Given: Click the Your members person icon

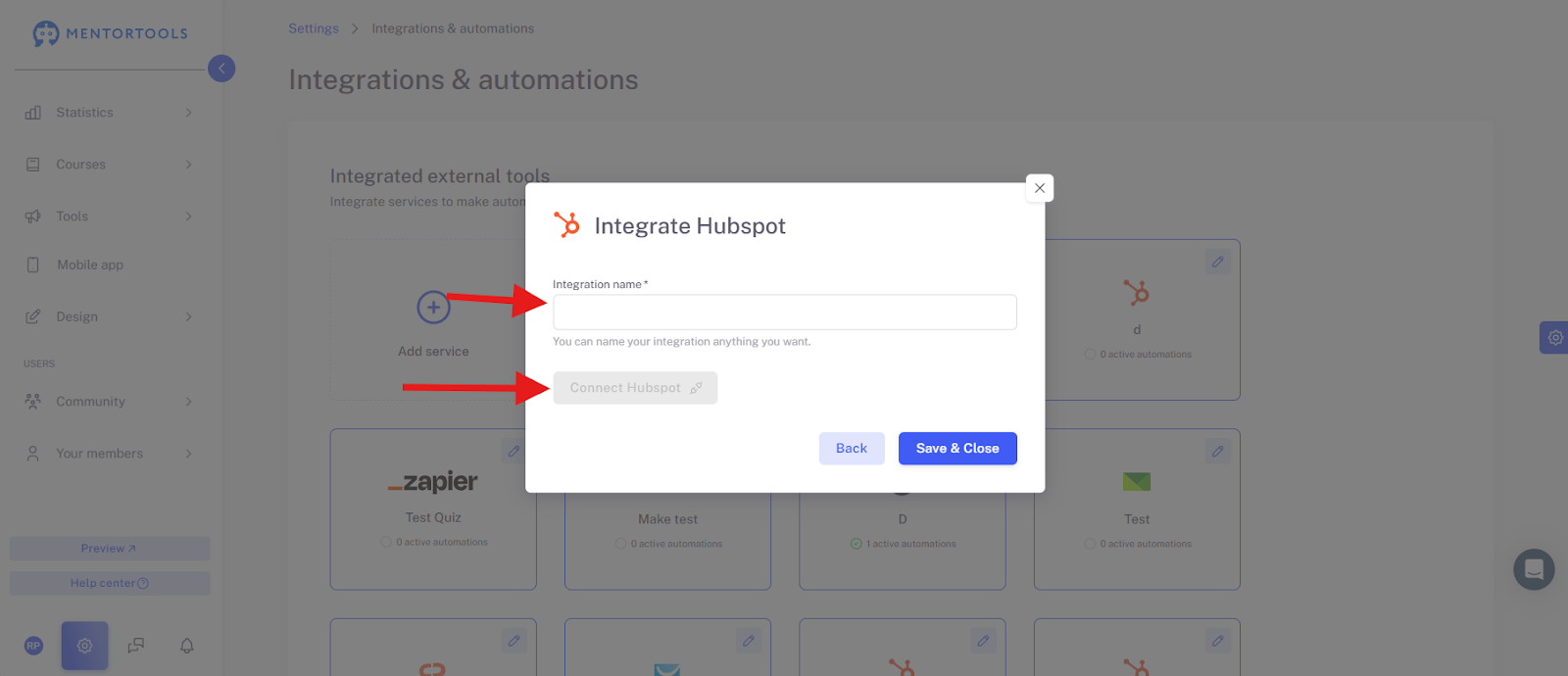Looking at the screenshot, I should coord(33,454).
